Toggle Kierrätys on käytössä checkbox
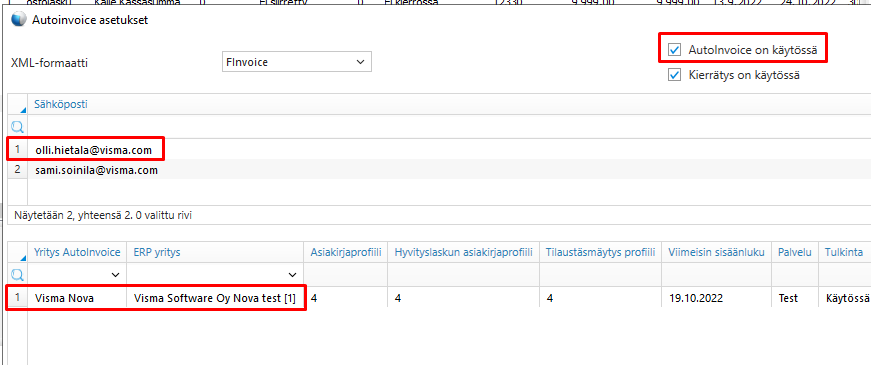 click(x=674, y=75)
